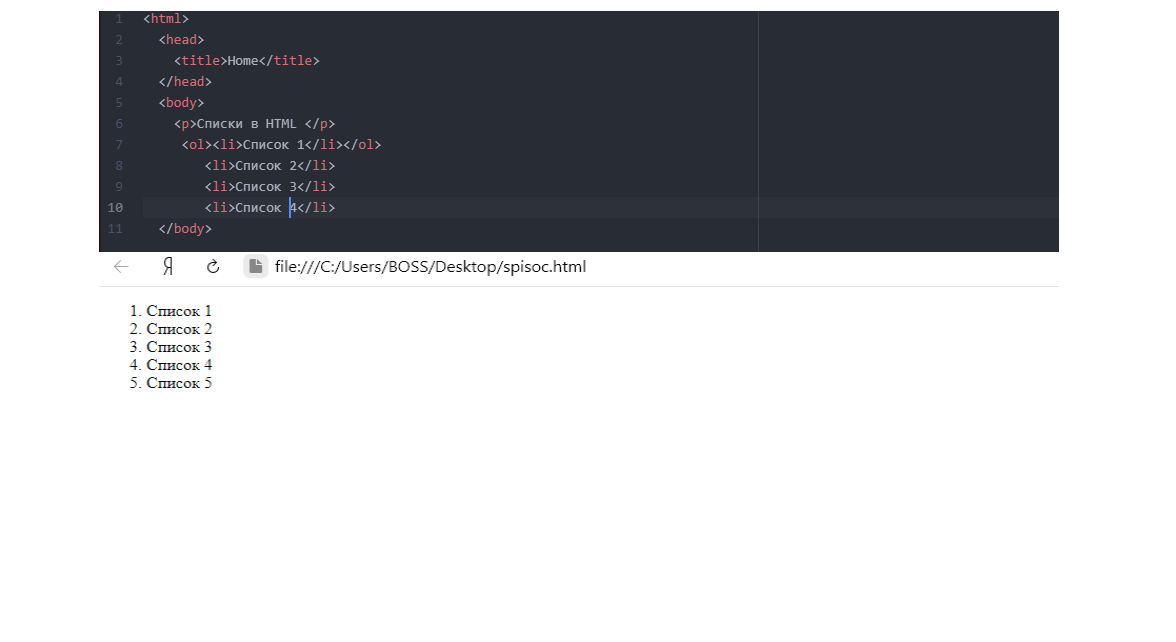The image size is (1176, 642).
Task: Open the Yandex home icon
Action: coord(168,267)
